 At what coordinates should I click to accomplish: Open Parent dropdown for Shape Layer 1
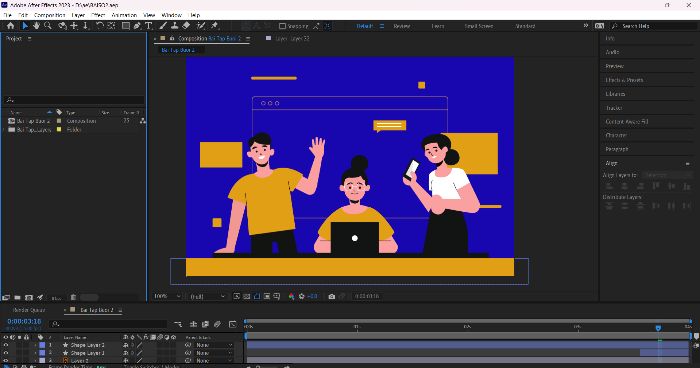[x=215, y=353]
